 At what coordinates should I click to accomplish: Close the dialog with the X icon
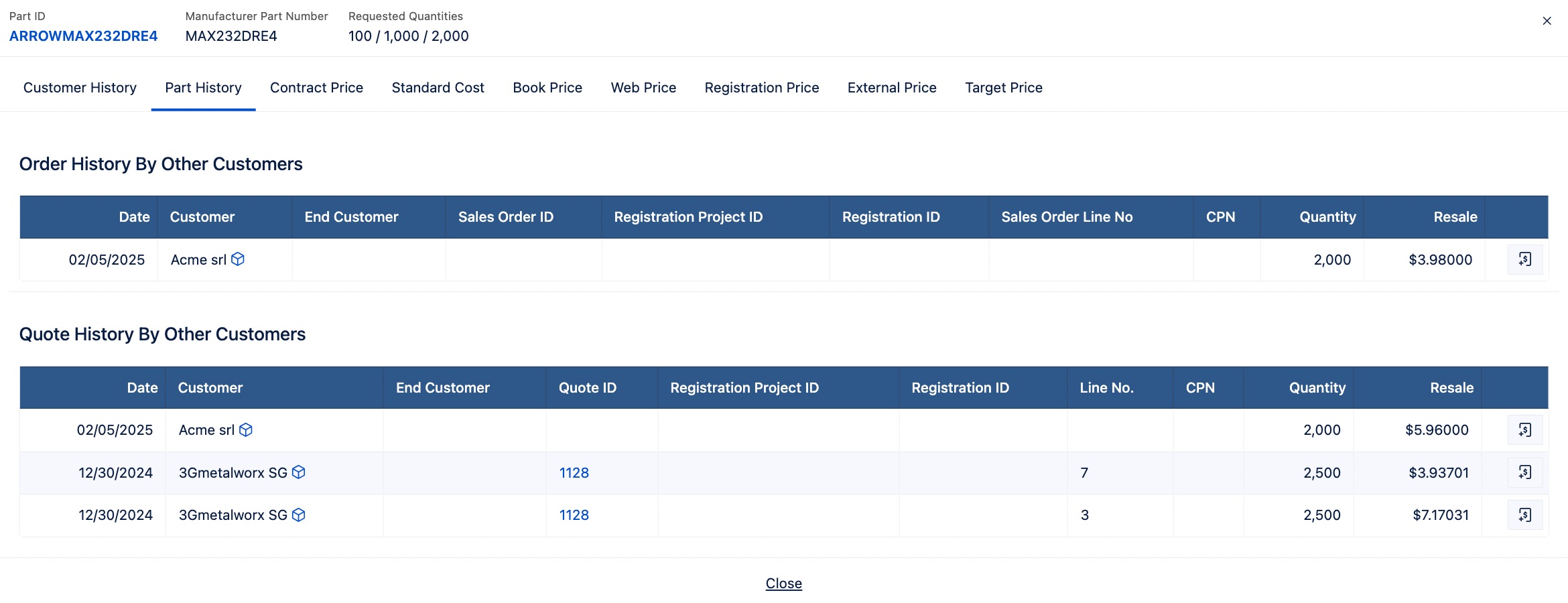(x=1547, y=21)
